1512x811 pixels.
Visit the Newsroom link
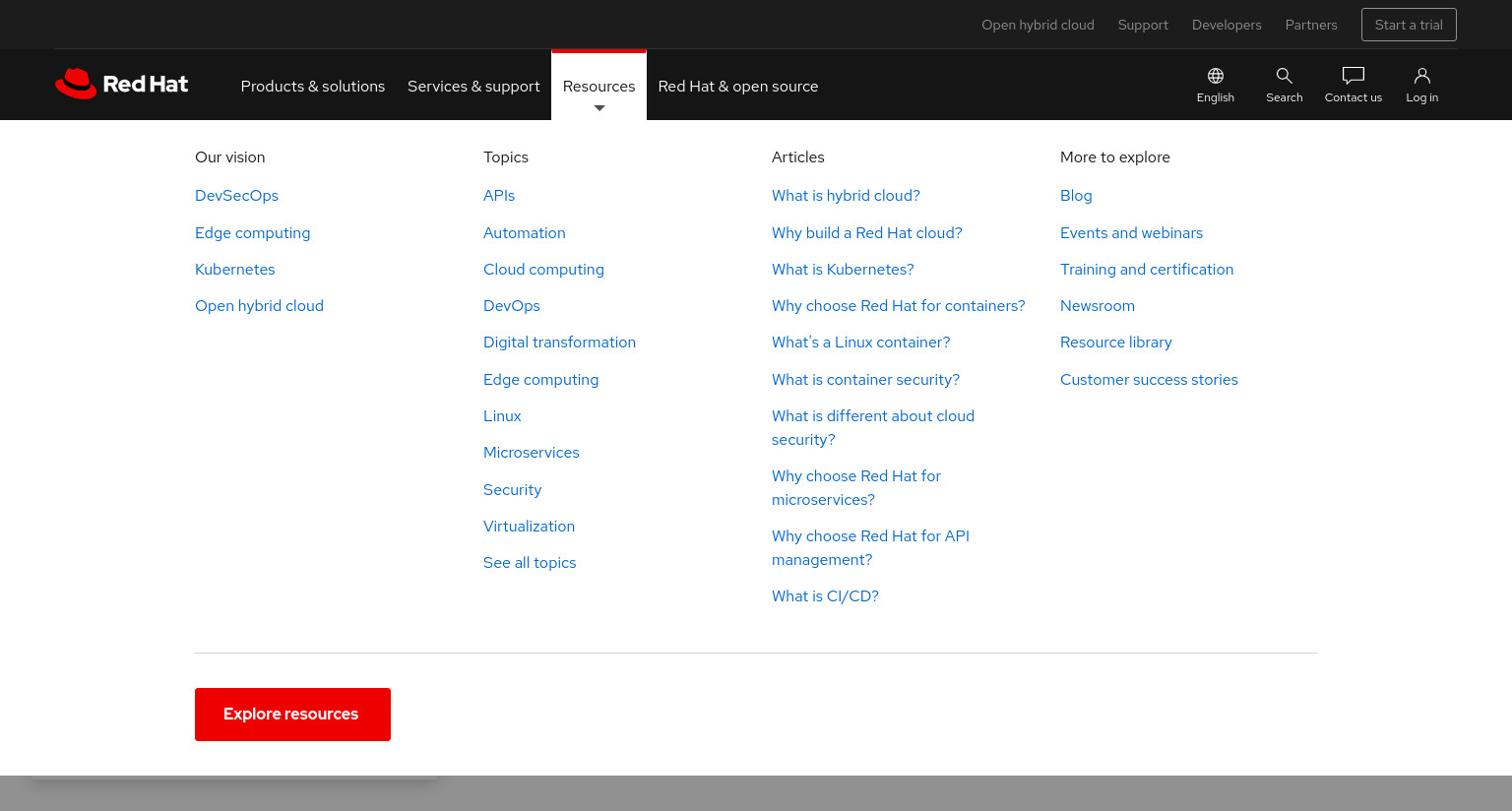coord(1098,306)
